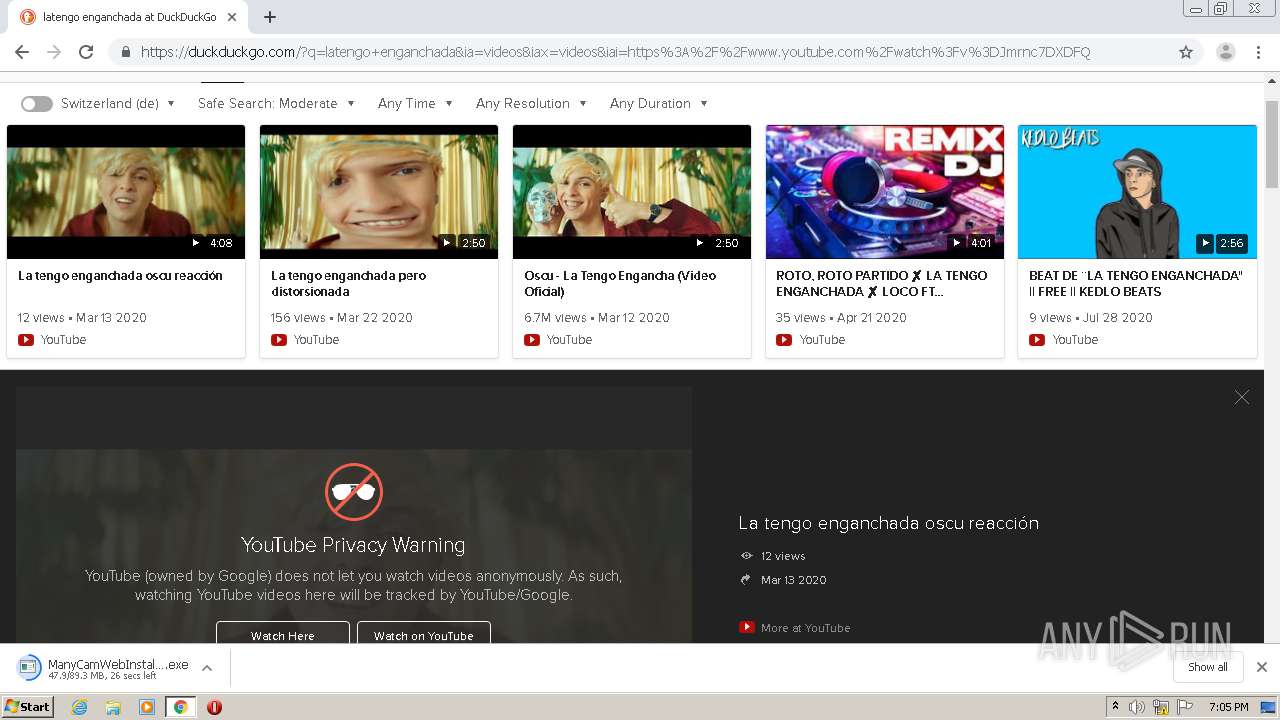Image resolution: width=1280 pixels, height=720 pixels.
Task: Click title Oscu - La Tengo Engancha (Video Oficial)
Action: 620,284
